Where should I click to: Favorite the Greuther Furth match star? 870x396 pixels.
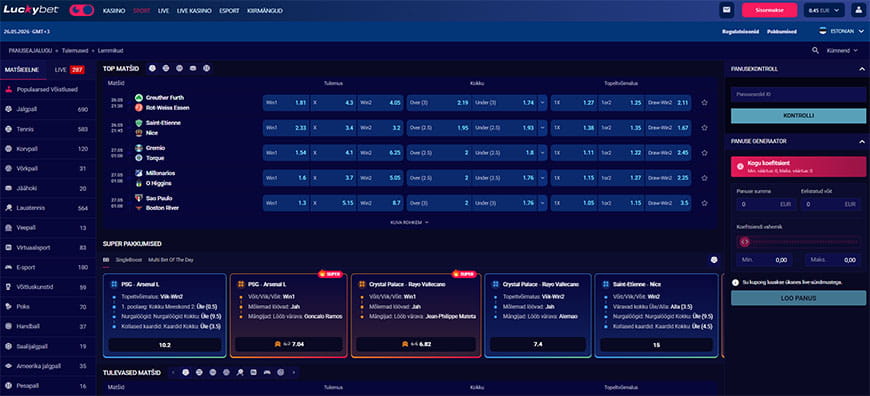(x=704, y=103)
